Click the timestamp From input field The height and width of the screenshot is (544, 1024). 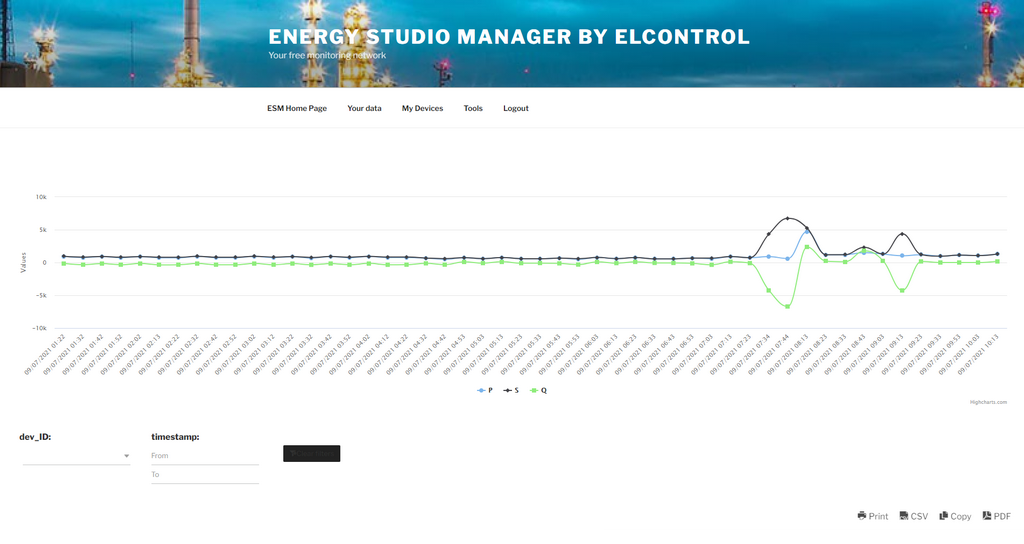pyautogui.click(x=204, y=456)
